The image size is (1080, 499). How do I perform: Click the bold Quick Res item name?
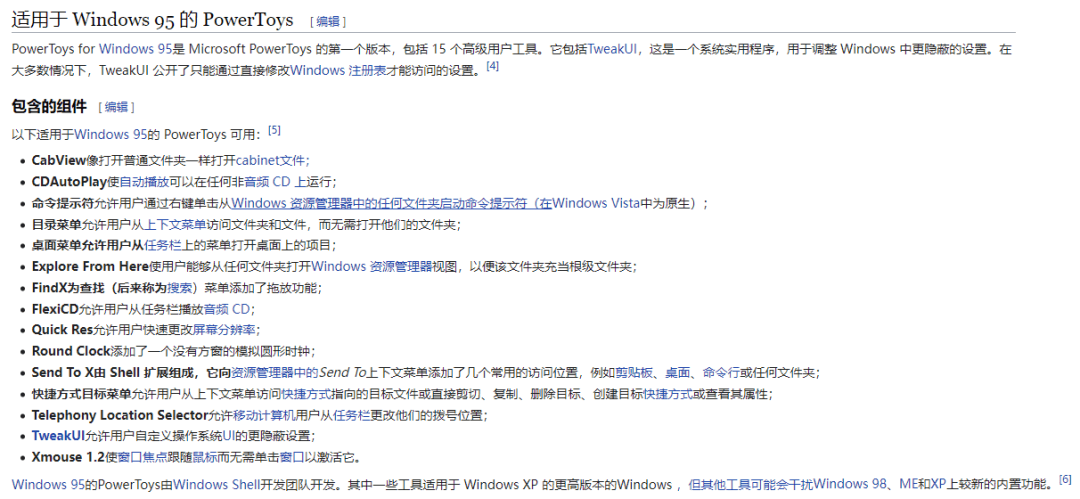point(62,329)
